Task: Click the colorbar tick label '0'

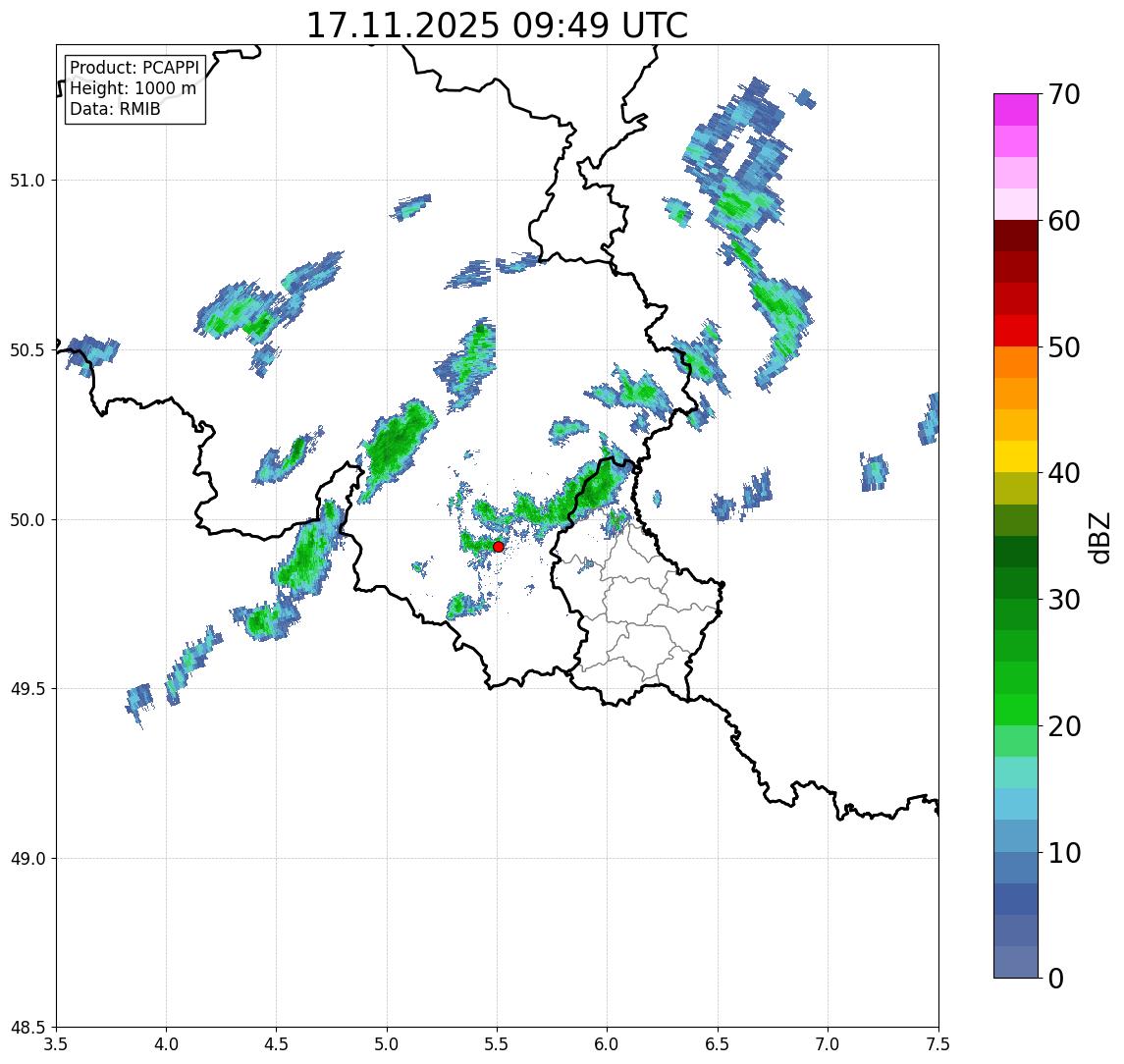Action: (1056, 978)
